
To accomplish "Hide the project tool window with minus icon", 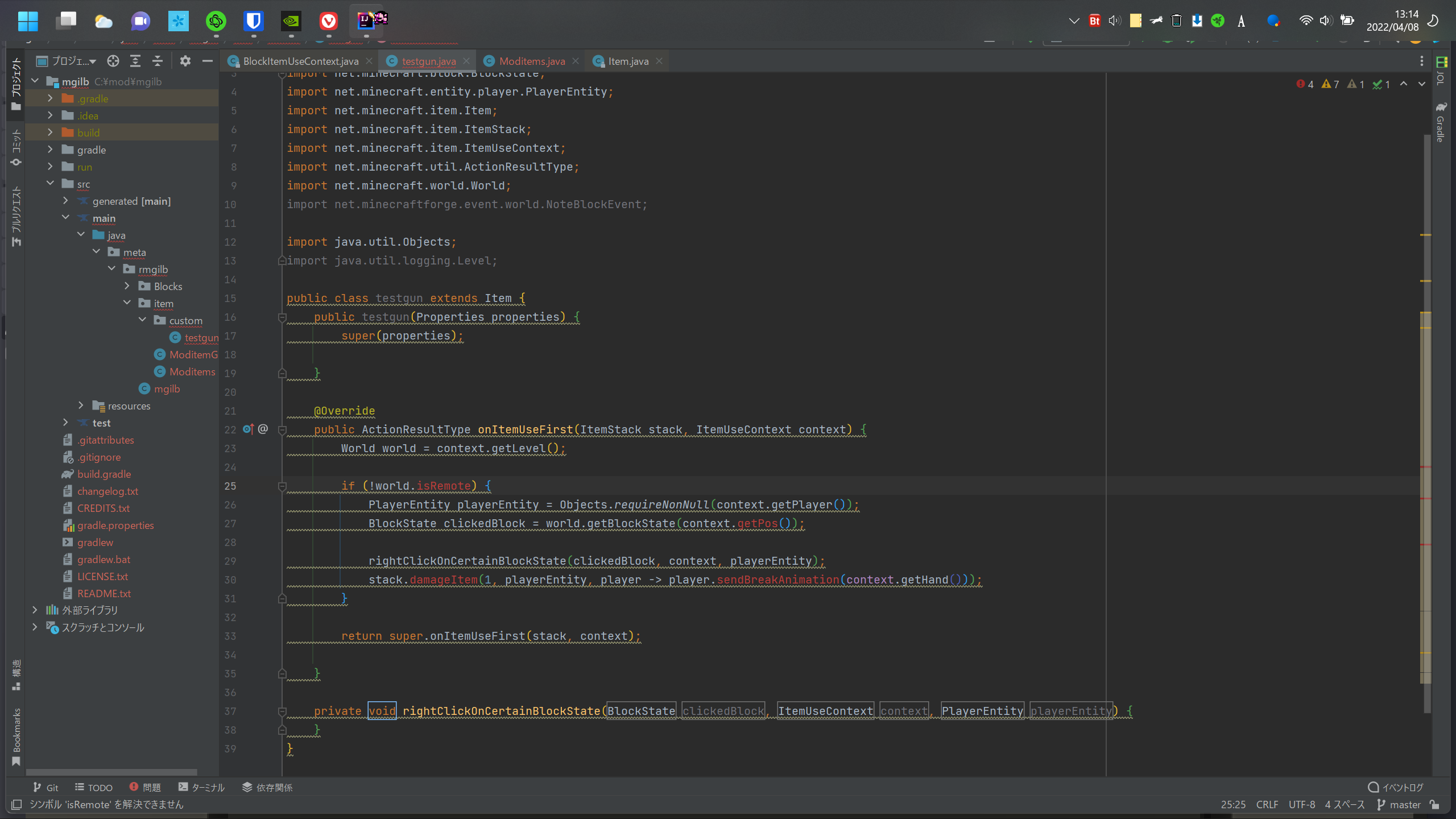I will pos(207,61).
